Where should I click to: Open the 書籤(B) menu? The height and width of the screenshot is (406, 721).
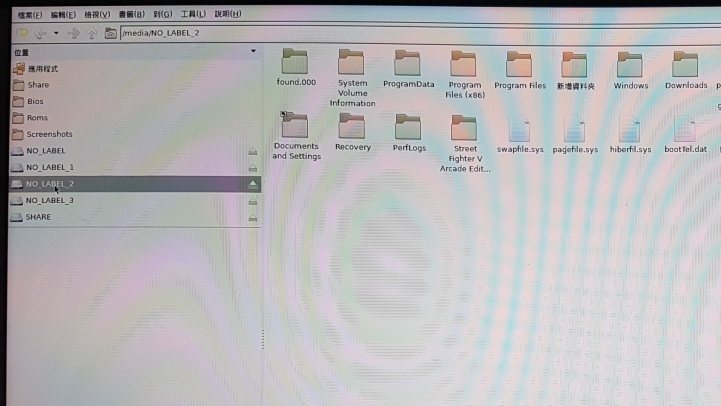[132, 14]
